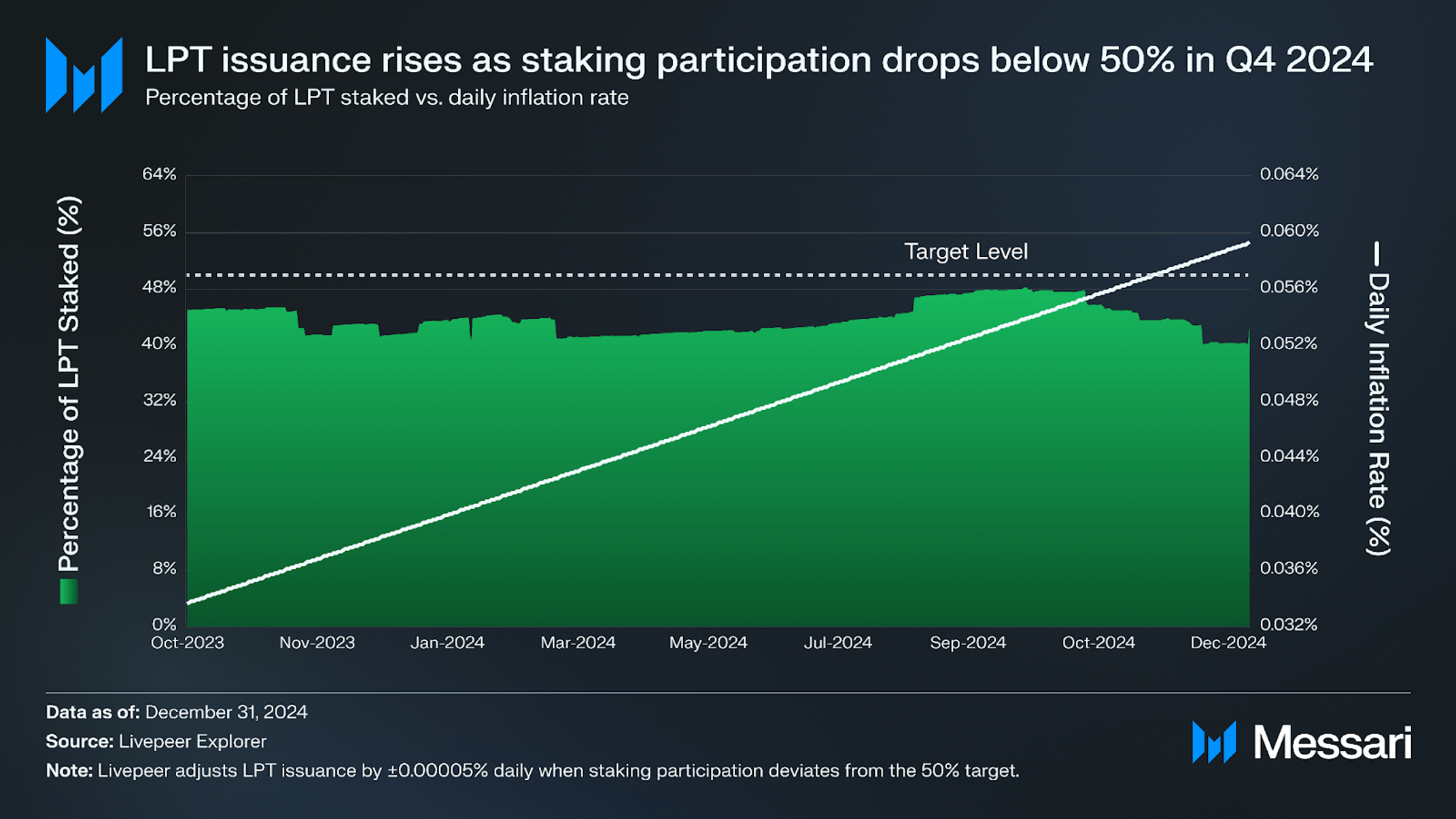Select the Dec-2024 x-axis label
This screenshot has width=1456, height=819.
point(1228,642)
